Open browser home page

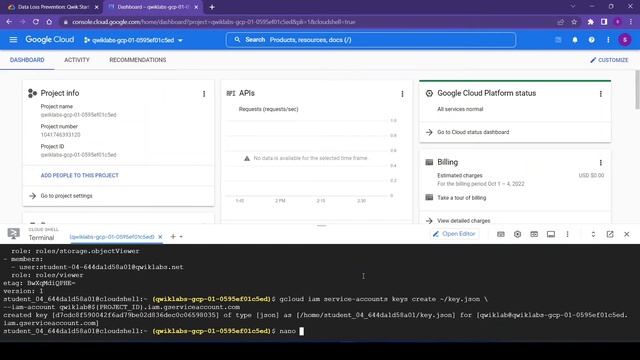(49, 22)
